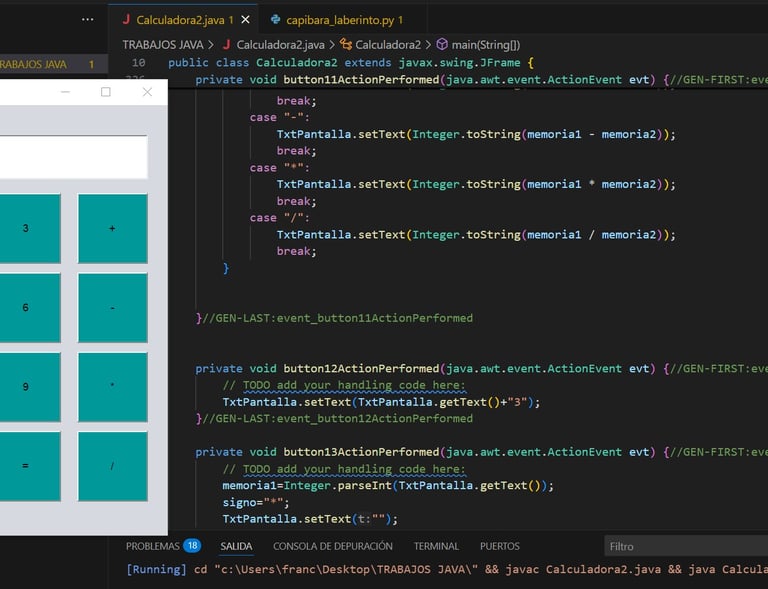Open TRABAJOS JAVA breadcrumb dropdown
This screenshot has width=768, height=589.
point(162,44)
